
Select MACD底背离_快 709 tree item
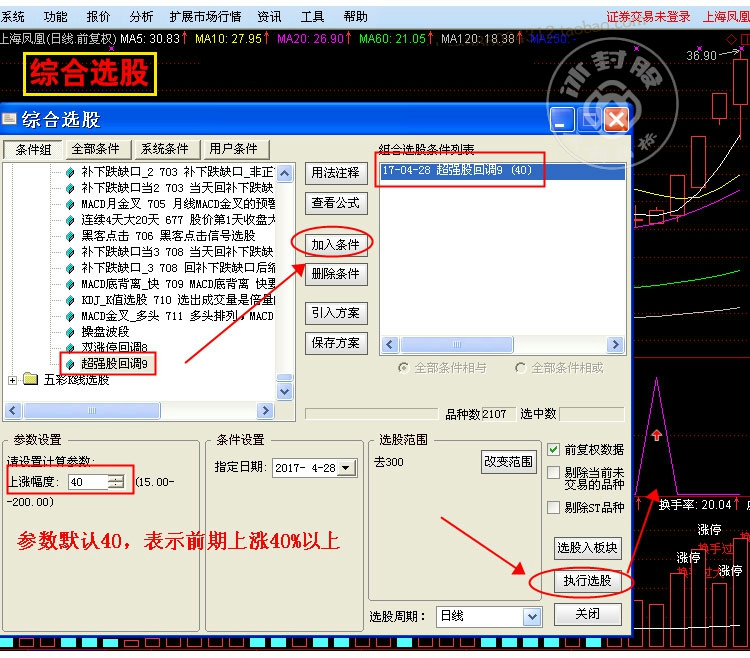tap(177, 284)
